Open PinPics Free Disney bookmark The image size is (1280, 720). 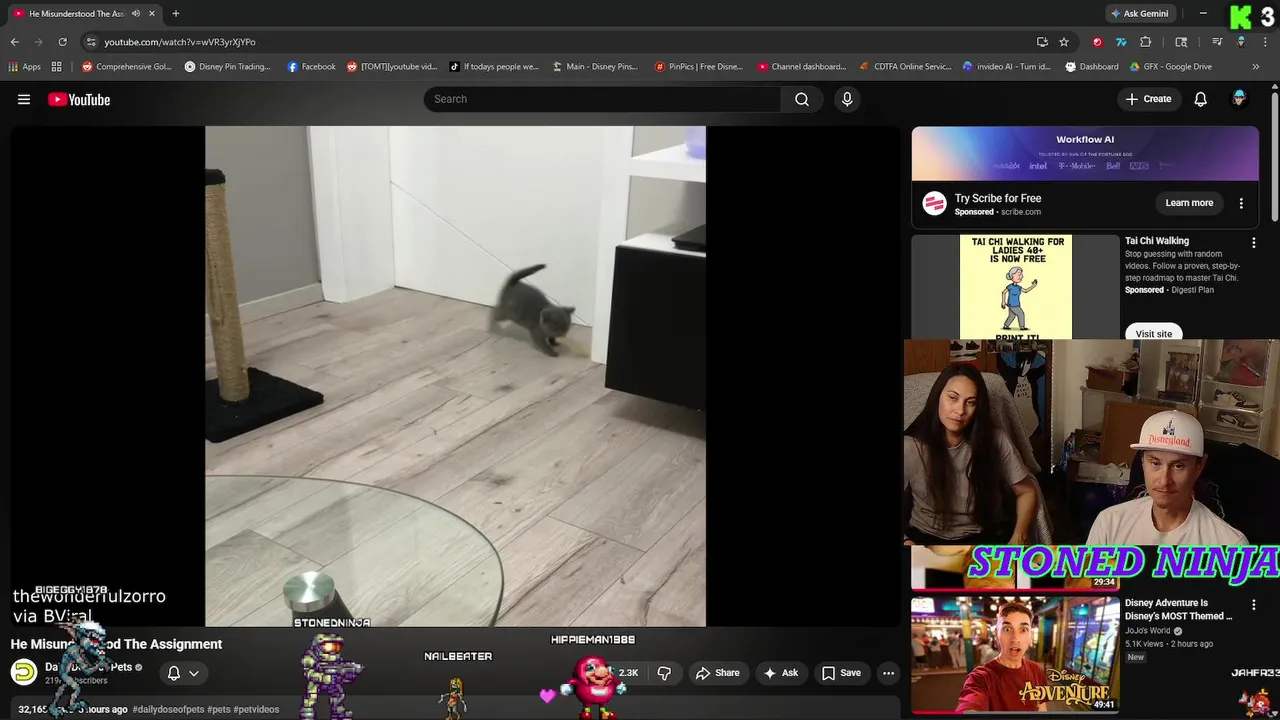pos(699,67)
